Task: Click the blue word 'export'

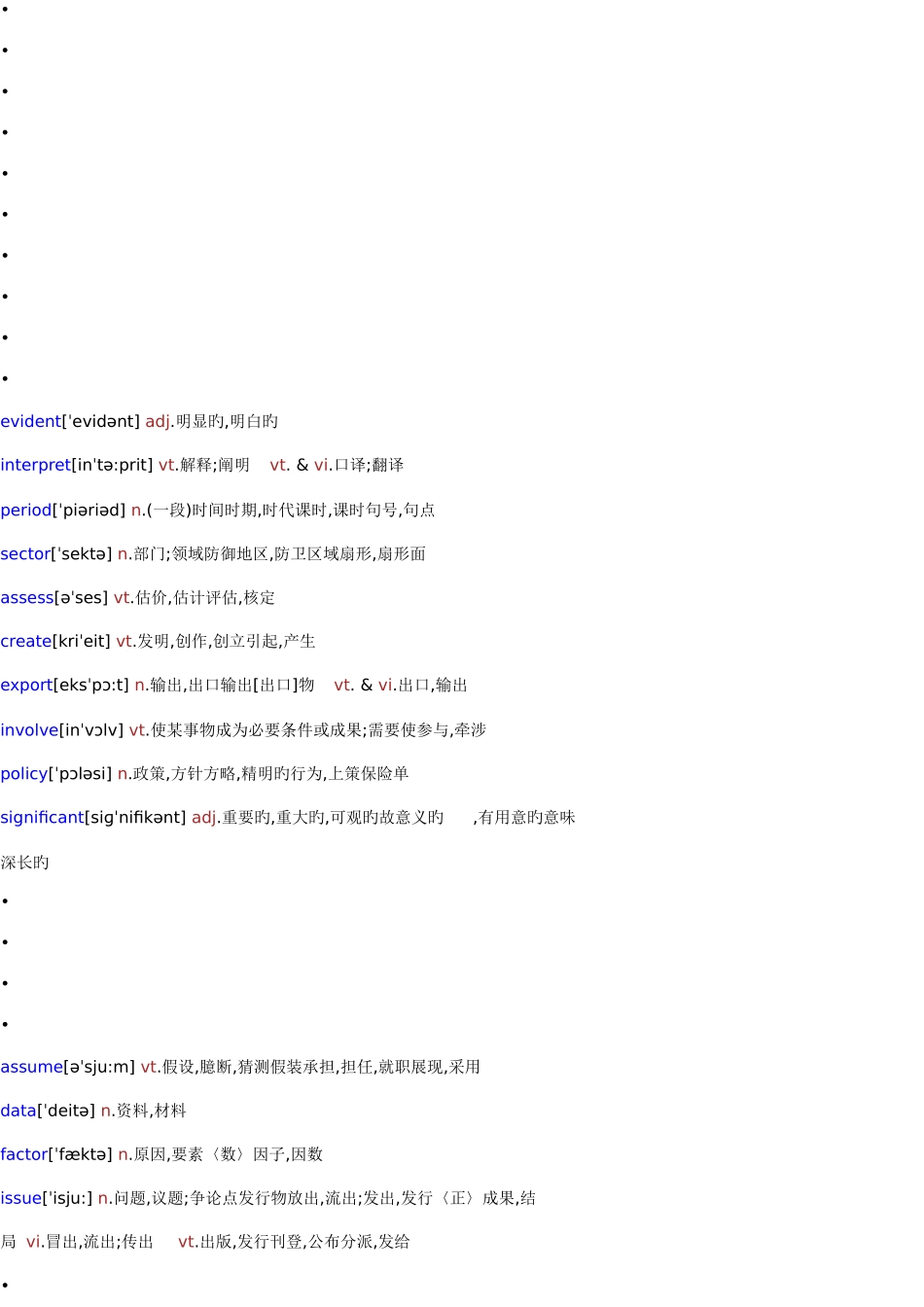Action: pyautogui.click(x=26, y=685)
